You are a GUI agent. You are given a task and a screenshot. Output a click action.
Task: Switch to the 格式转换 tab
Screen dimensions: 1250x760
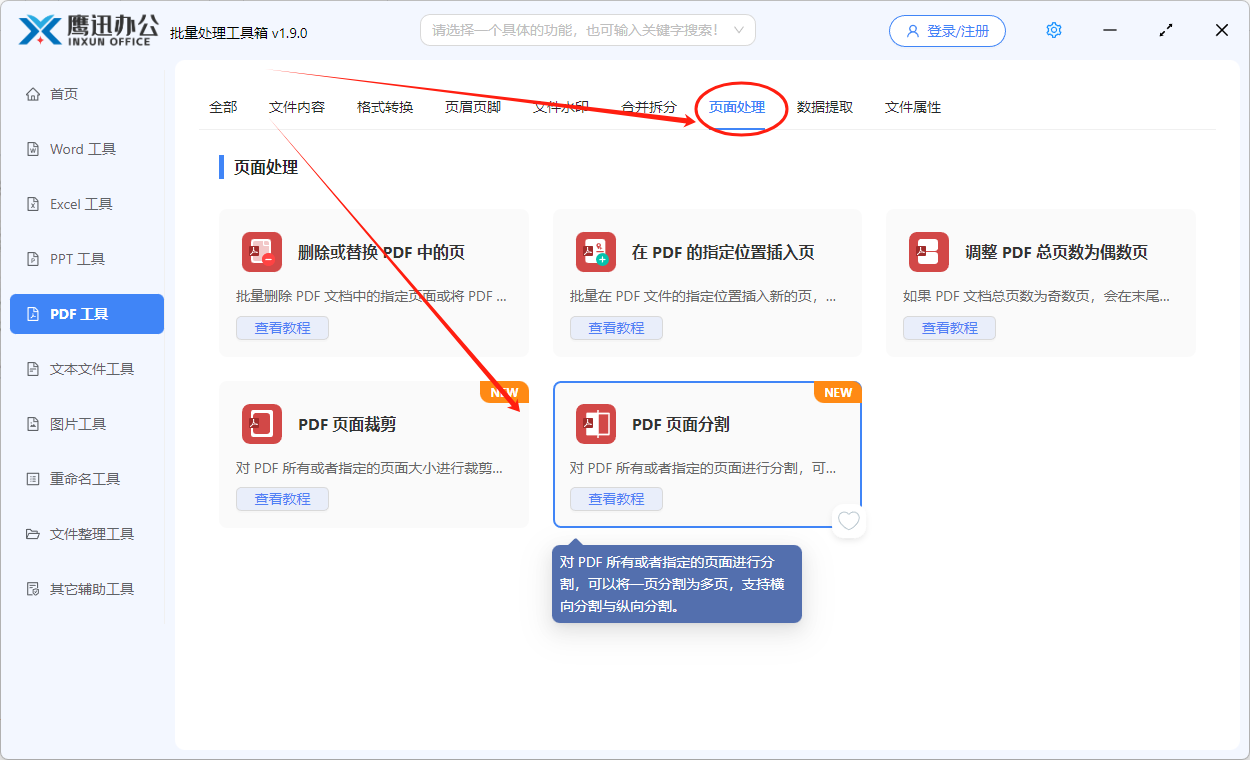[x=385, y=107]
